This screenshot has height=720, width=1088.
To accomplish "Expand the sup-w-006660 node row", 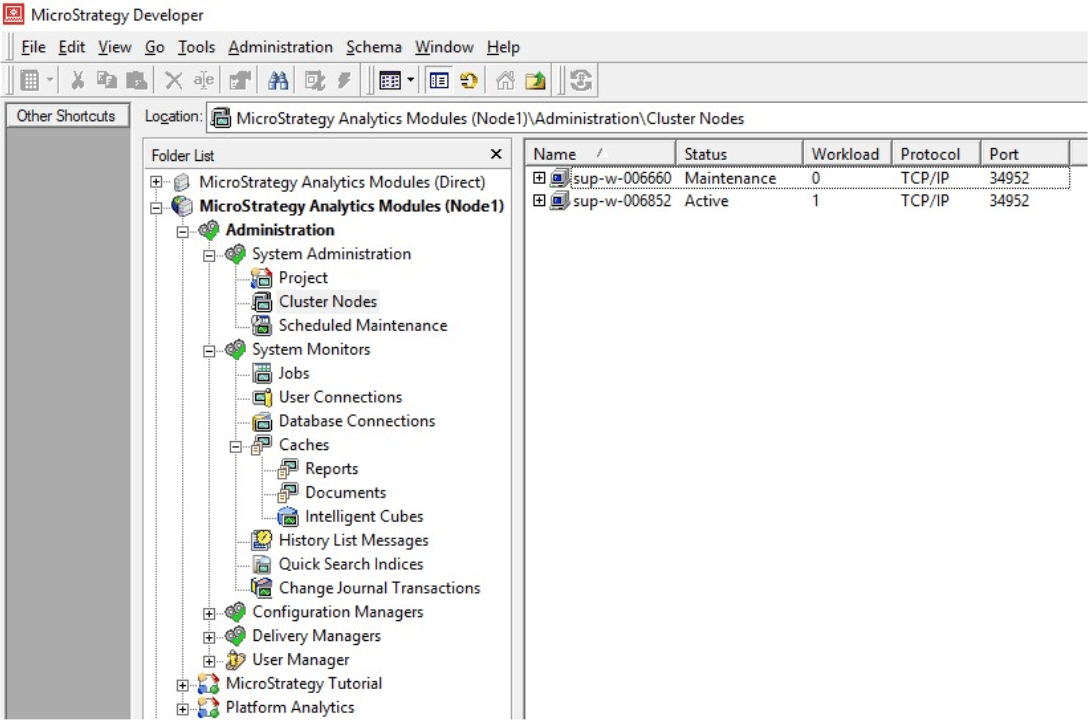I will 538,178.
